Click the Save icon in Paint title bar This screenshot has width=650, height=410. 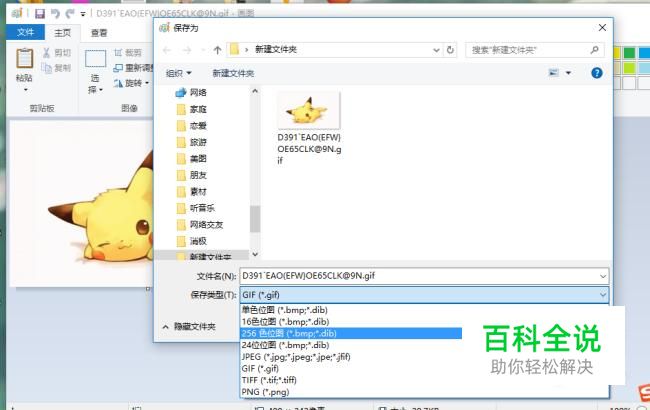40,14
